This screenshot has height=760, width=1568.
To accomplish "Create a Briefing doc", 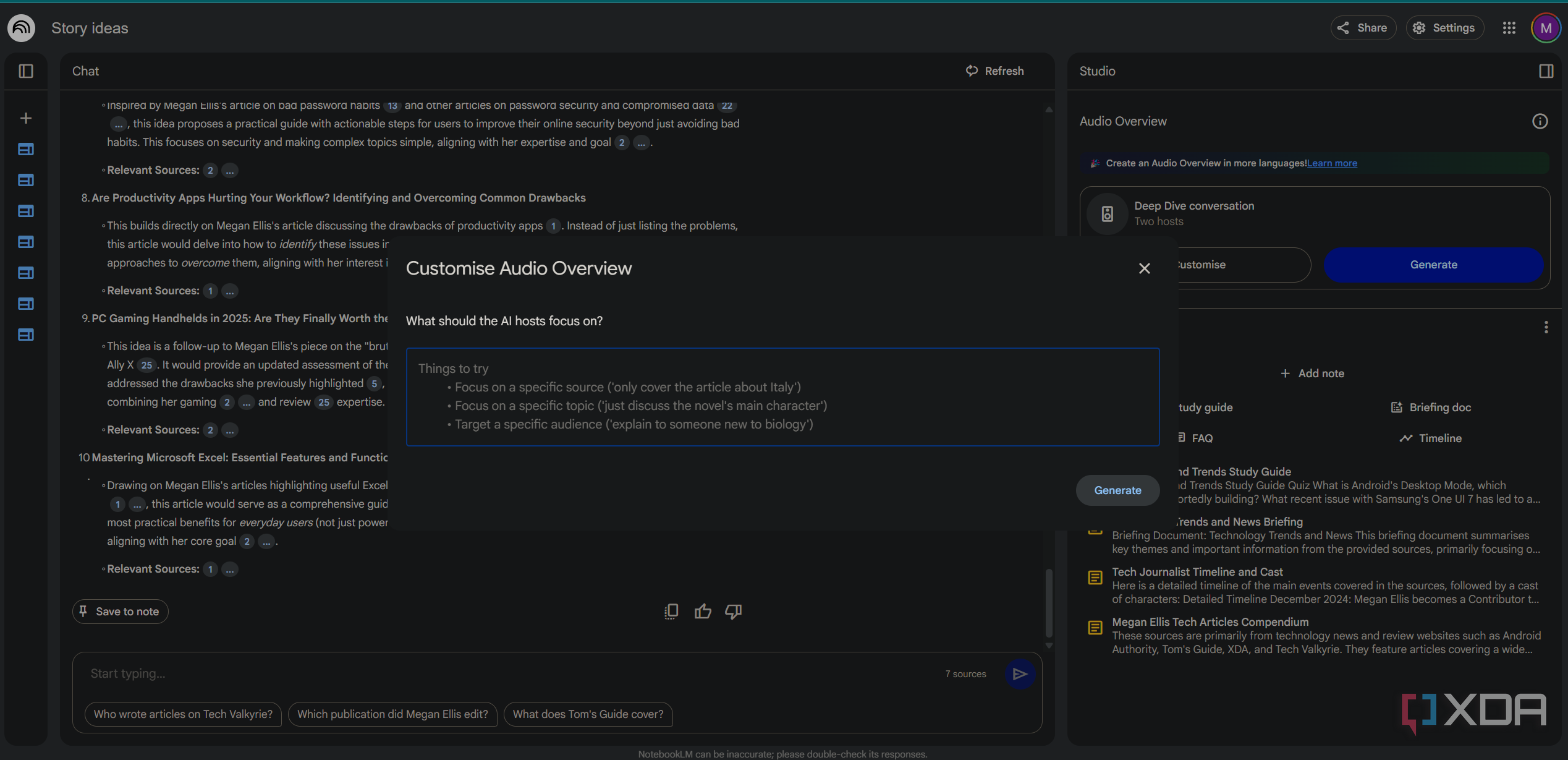I will (x=1430, y=408).
